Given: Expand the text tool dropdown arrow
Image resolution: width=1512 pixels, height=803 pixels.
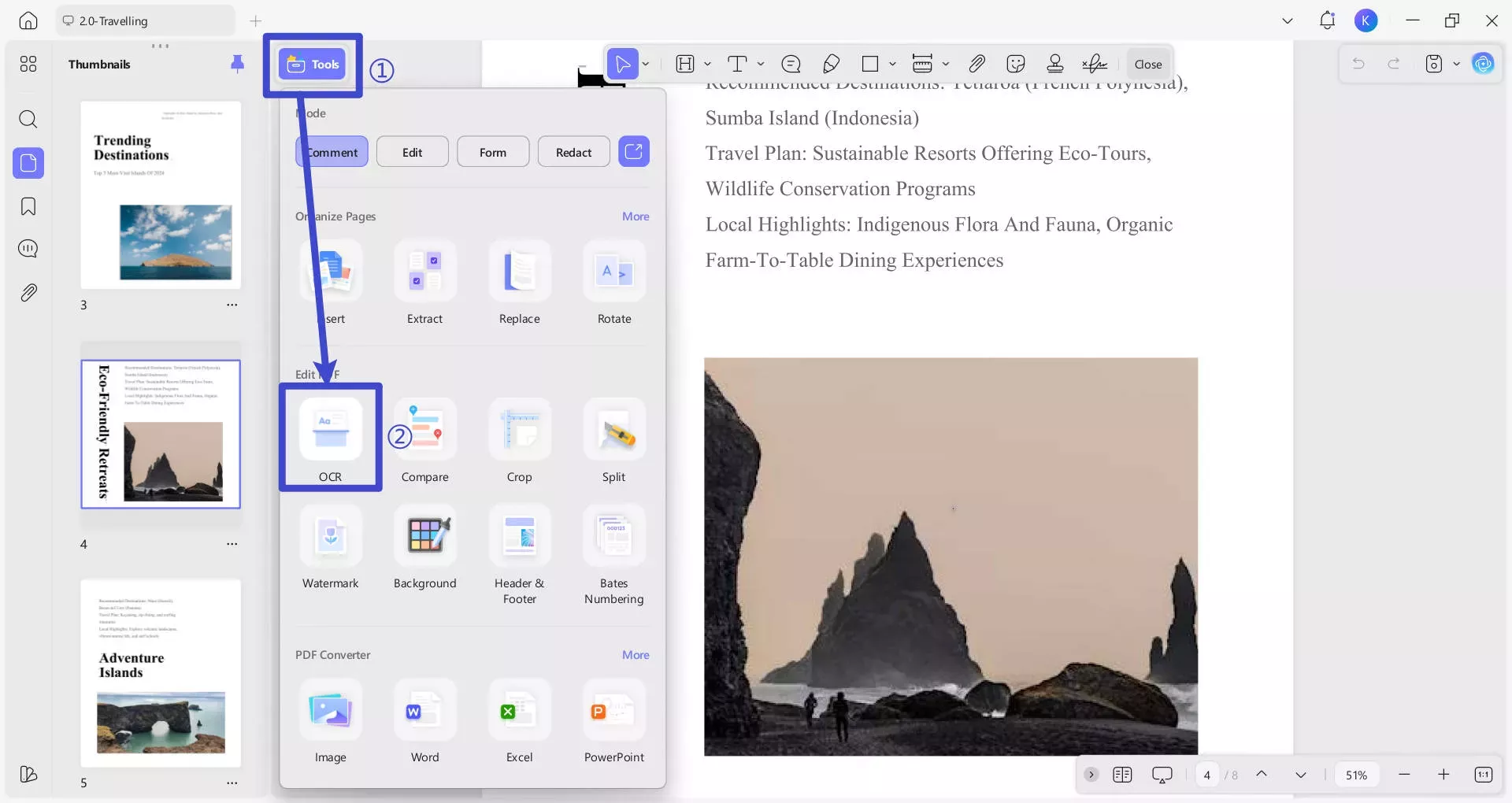Looking at the screenshot, I should [x=761, y=64].
